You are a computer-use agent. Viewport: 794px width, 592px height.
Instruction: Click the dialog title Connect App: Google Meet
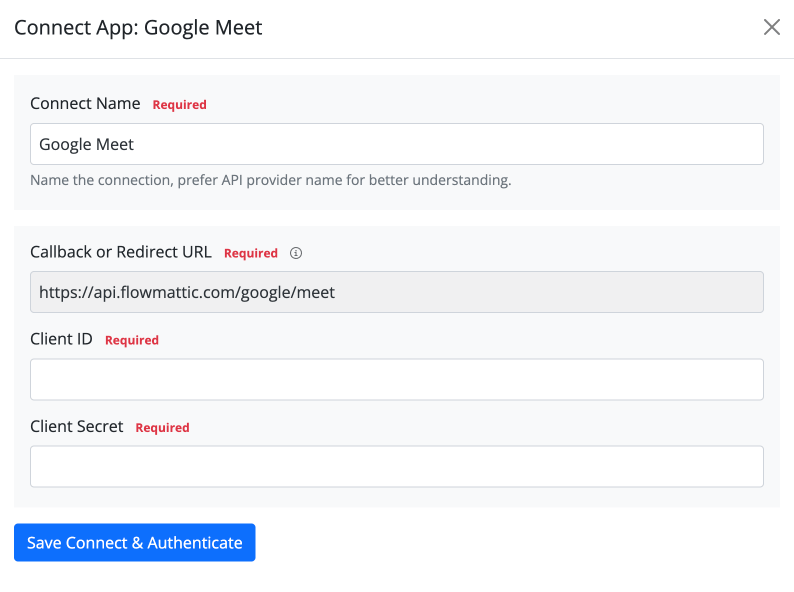(138, 27)
